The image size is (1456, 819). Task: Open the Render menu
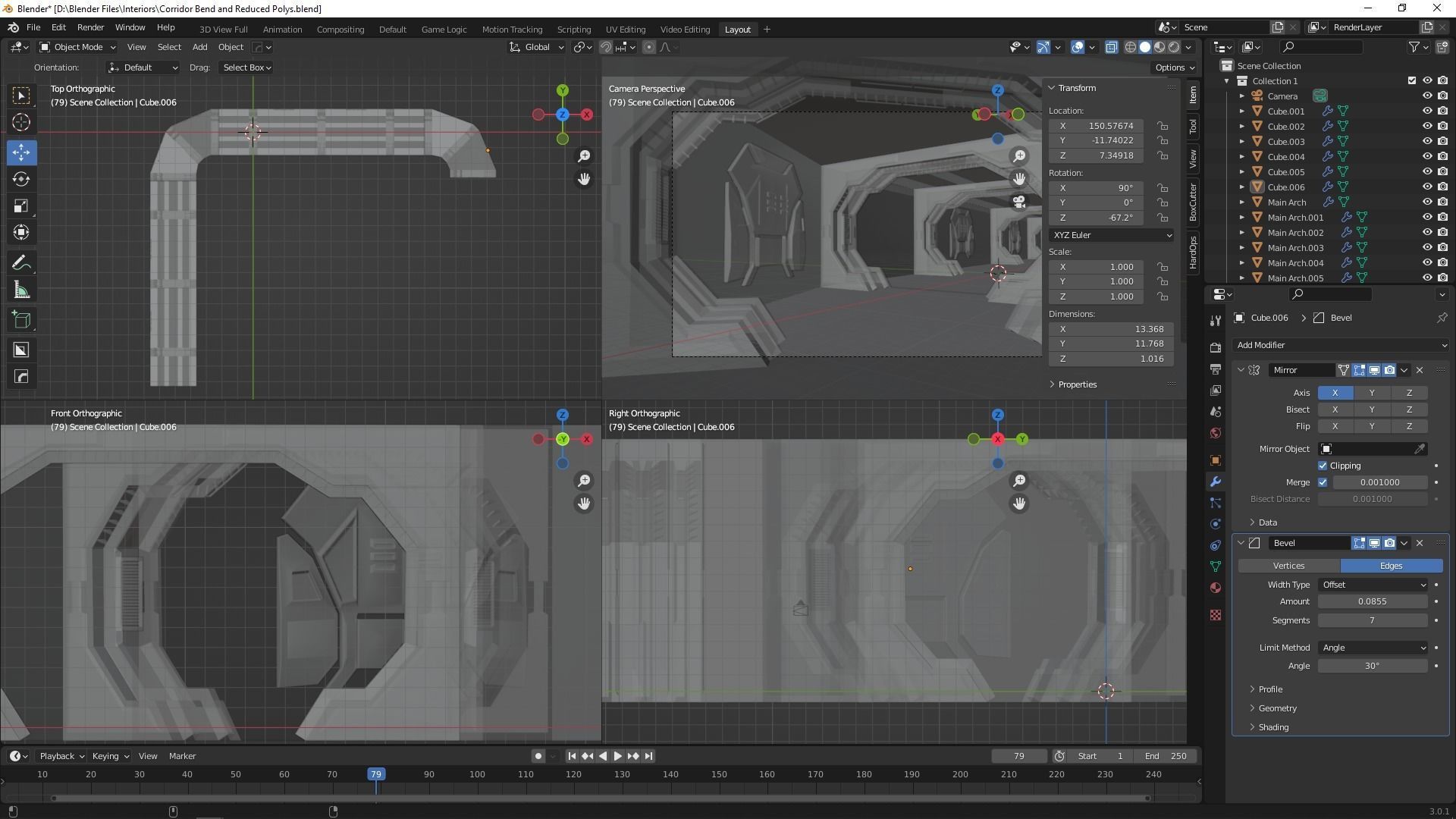[x=90, y=27]
